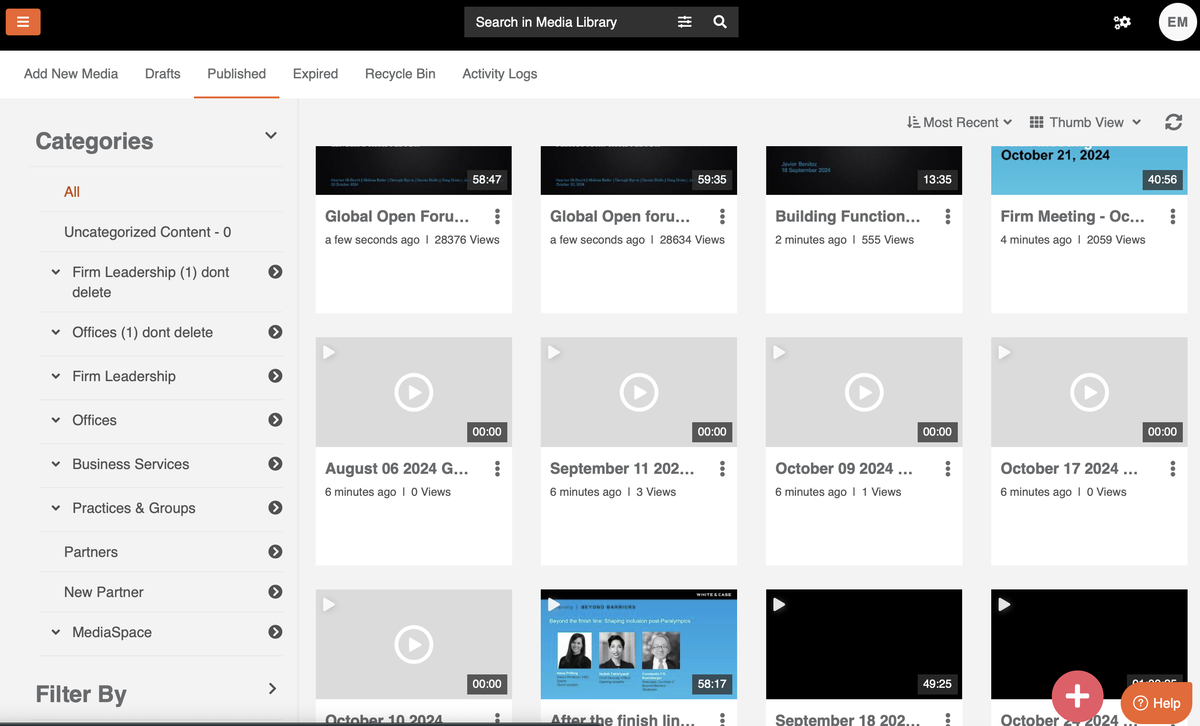This screenshot has height=726, width=1200.
Task: Open EM user profile avatar
Action: (1177, 22)
